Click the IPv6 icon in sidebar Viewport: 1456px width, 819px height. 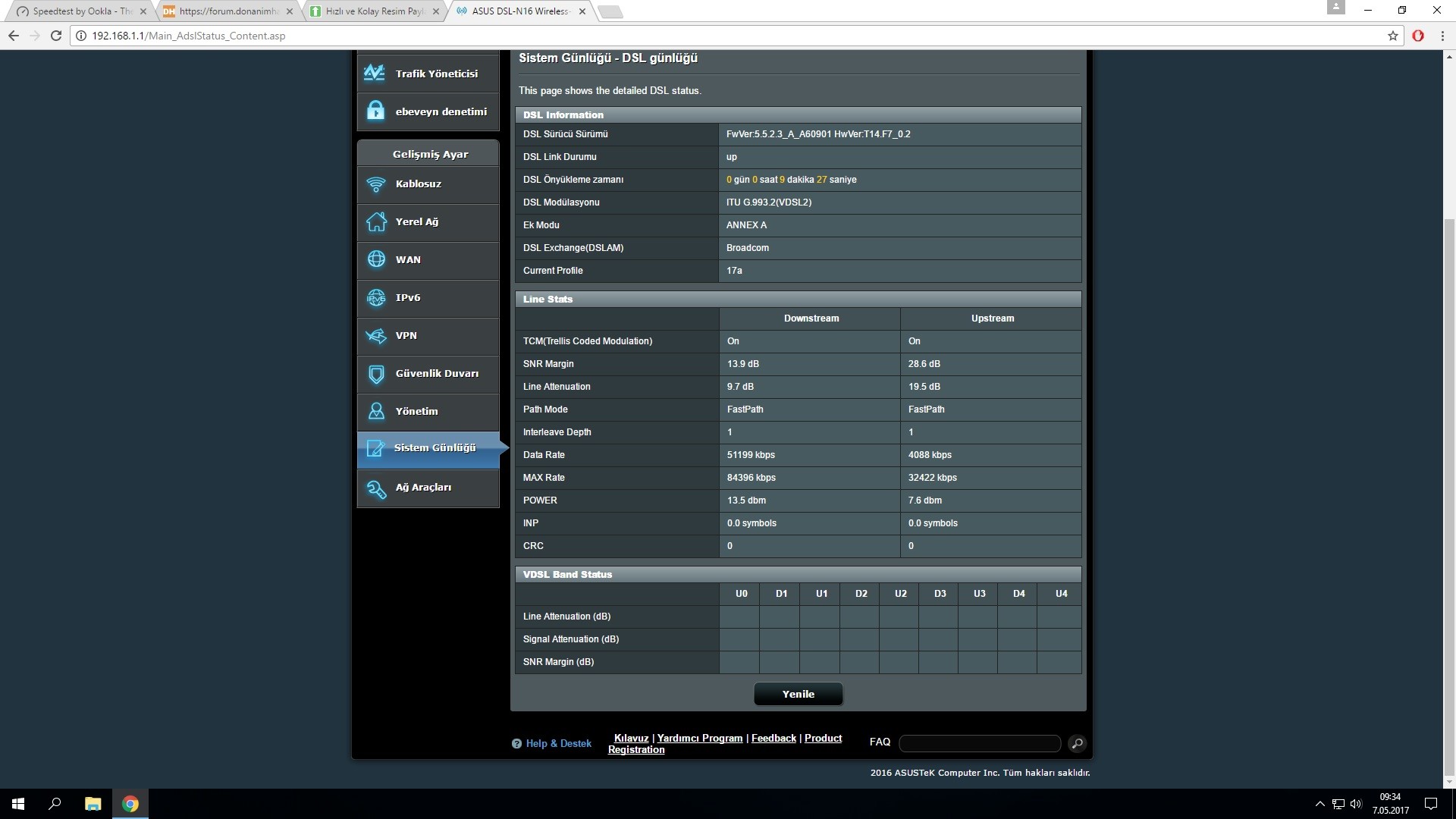pos(377,297)
